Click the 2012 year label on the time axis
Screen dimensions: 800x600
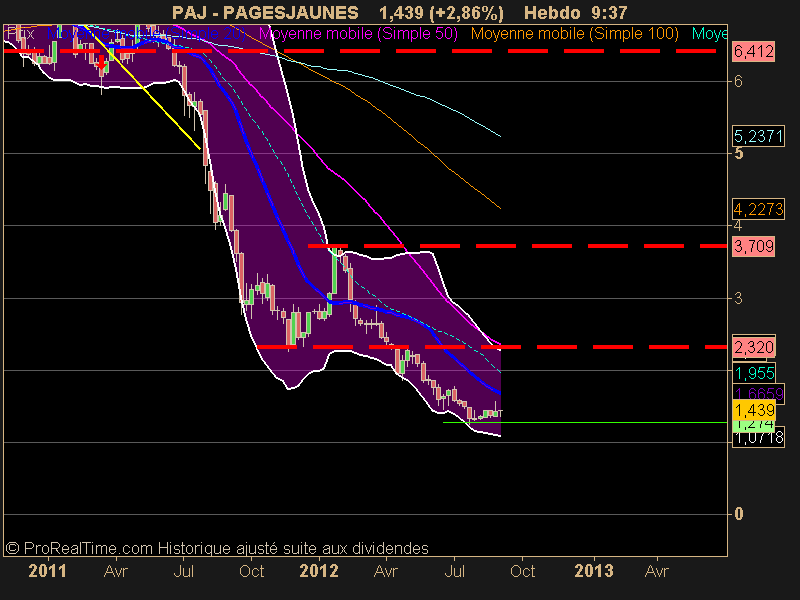point(319,571)
